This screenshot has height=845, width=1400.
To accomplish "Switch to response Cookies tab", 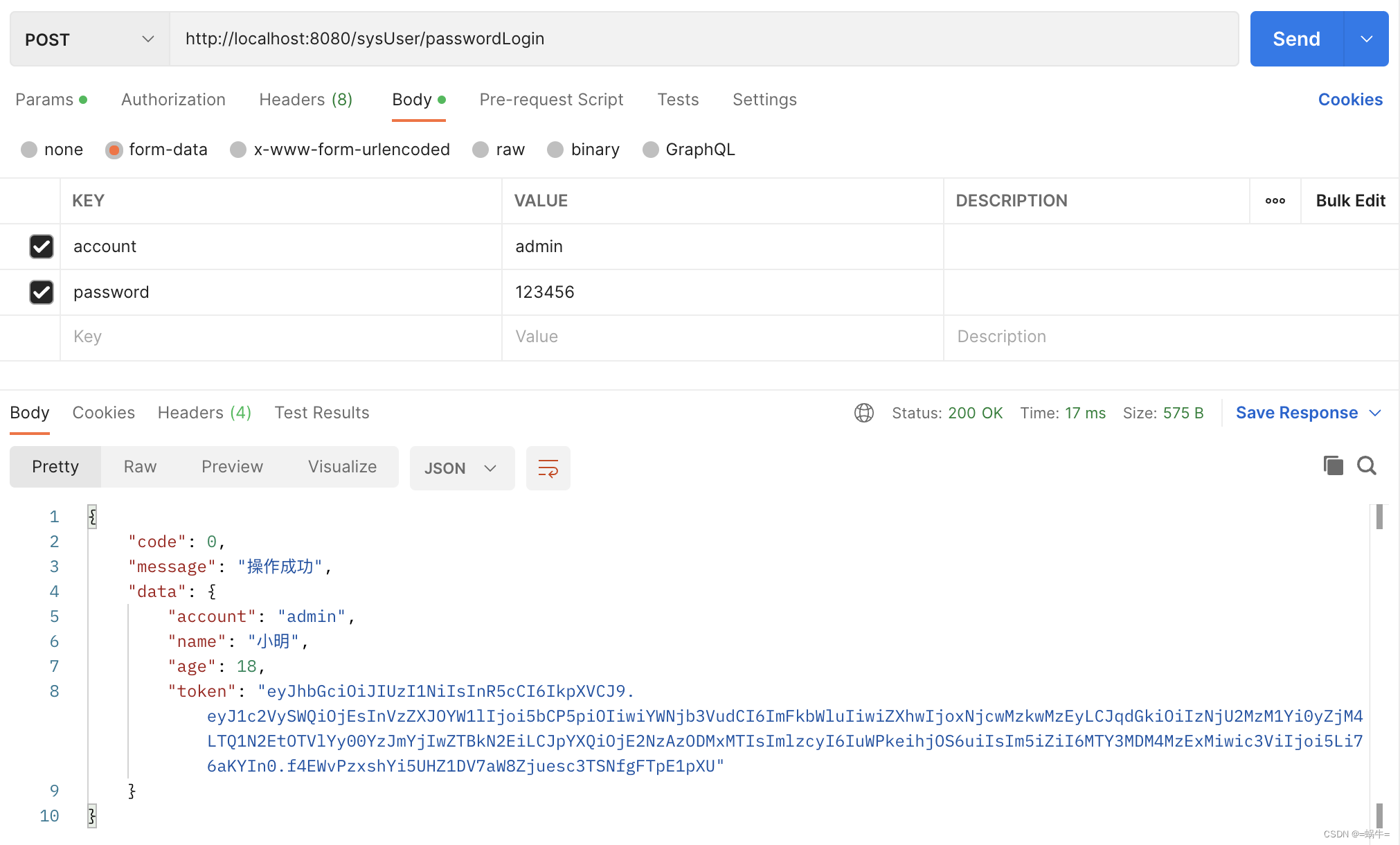I will pos(104,413).
